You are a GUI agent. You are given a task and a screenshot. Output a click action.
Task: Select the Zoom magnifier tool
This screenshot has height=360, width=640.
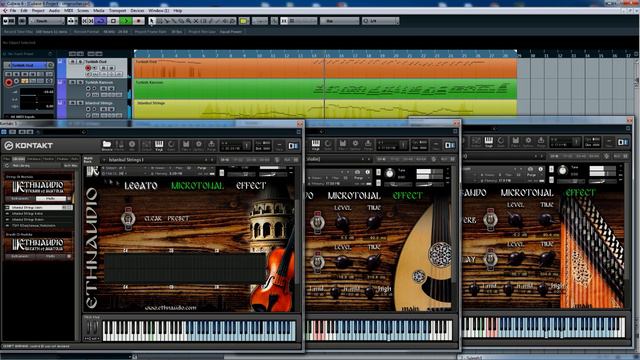pyautogui.click(x=189, y=21)
